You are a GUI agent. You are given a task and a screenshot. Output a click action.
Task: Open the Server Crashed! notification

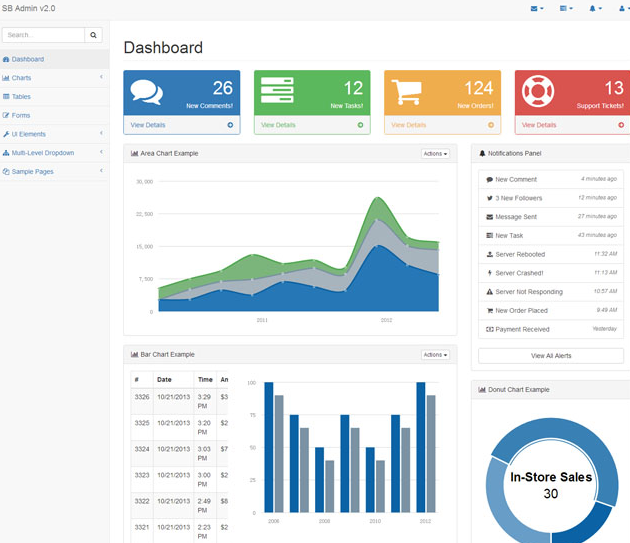tap(551, 273)
